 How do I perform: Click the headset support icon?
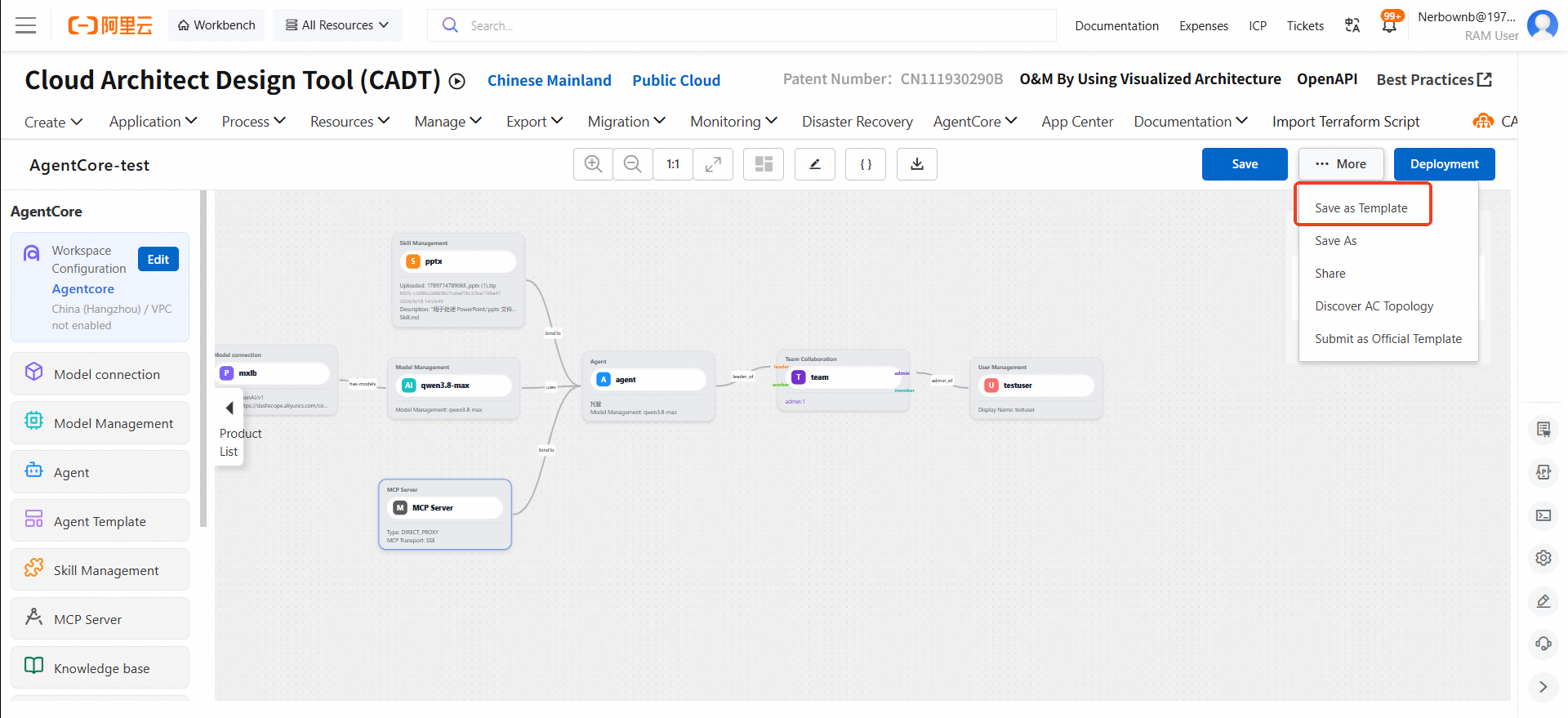pyautogui.click(x=1543, y=644)
